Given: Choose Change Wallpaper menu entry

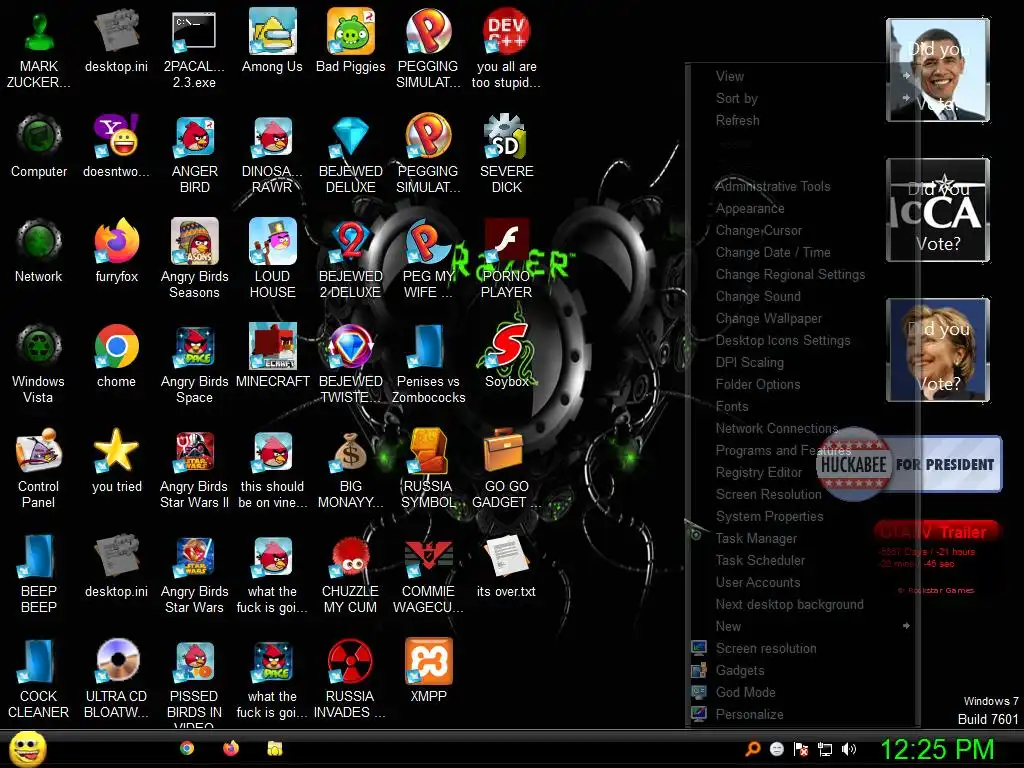Looking at the screenshot, I should [802, 318].
